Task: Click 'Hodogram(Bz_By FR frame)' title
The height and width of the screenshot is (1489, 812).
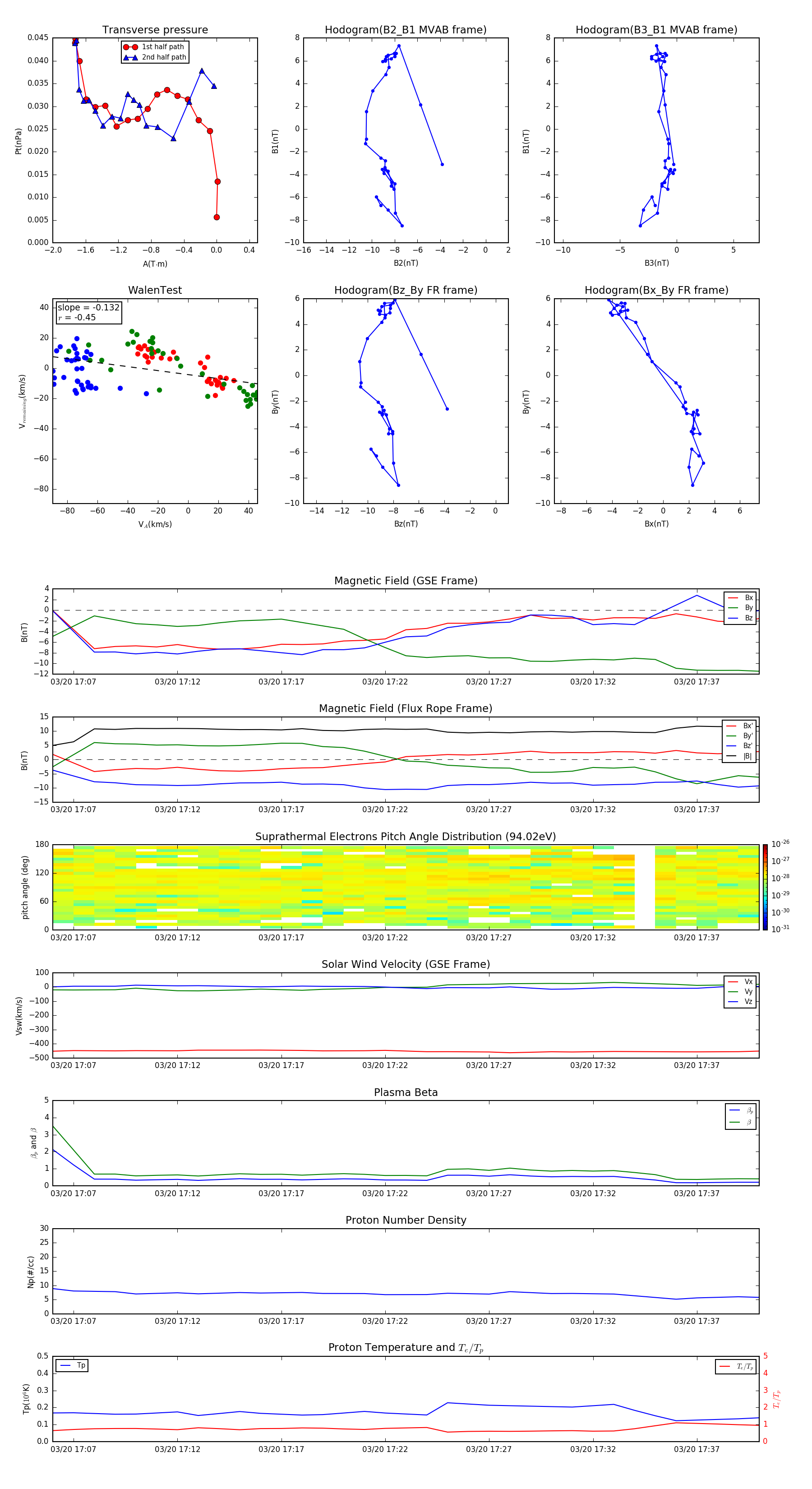Action: [x=406, y=290]
